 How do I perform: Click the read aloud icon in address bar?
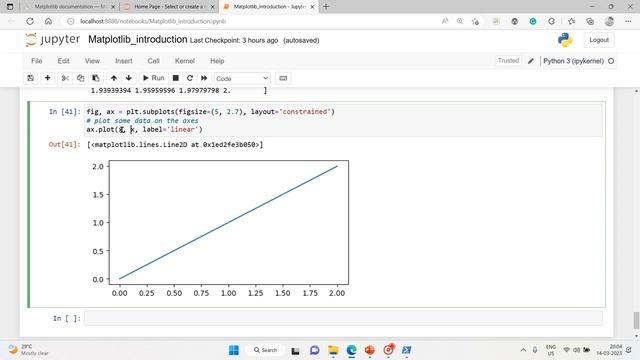(445, 21)
